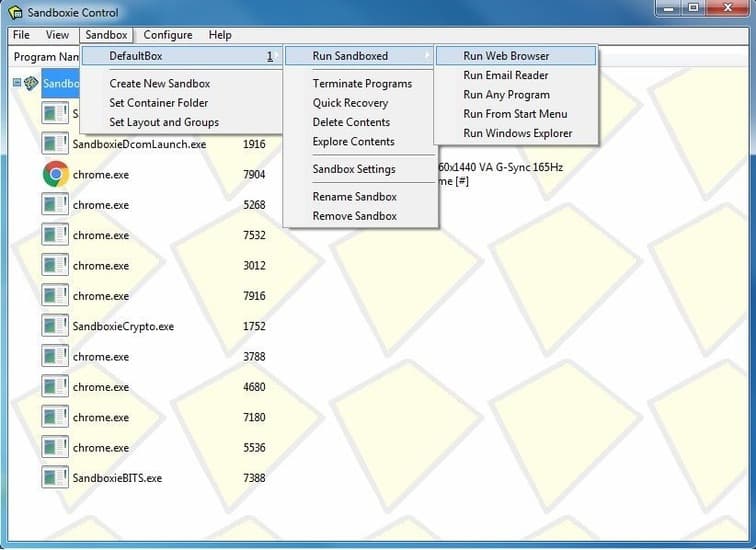Select Run Any Program option
Image resolution: width=756 pixels, height=550 pixels.
pos(506,95)
